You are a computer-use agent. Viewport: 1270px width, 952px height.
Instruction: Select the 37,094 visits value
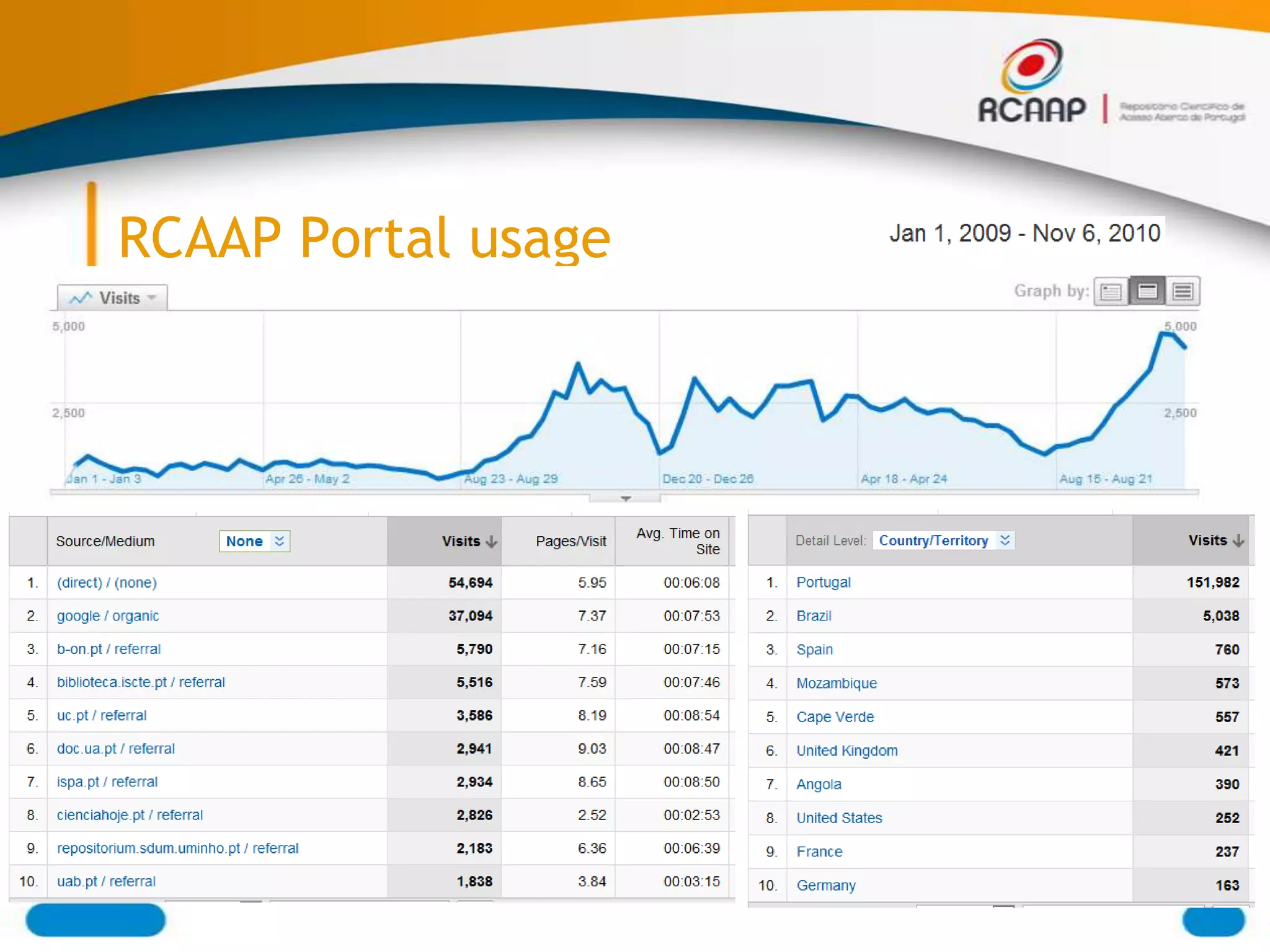470,616
